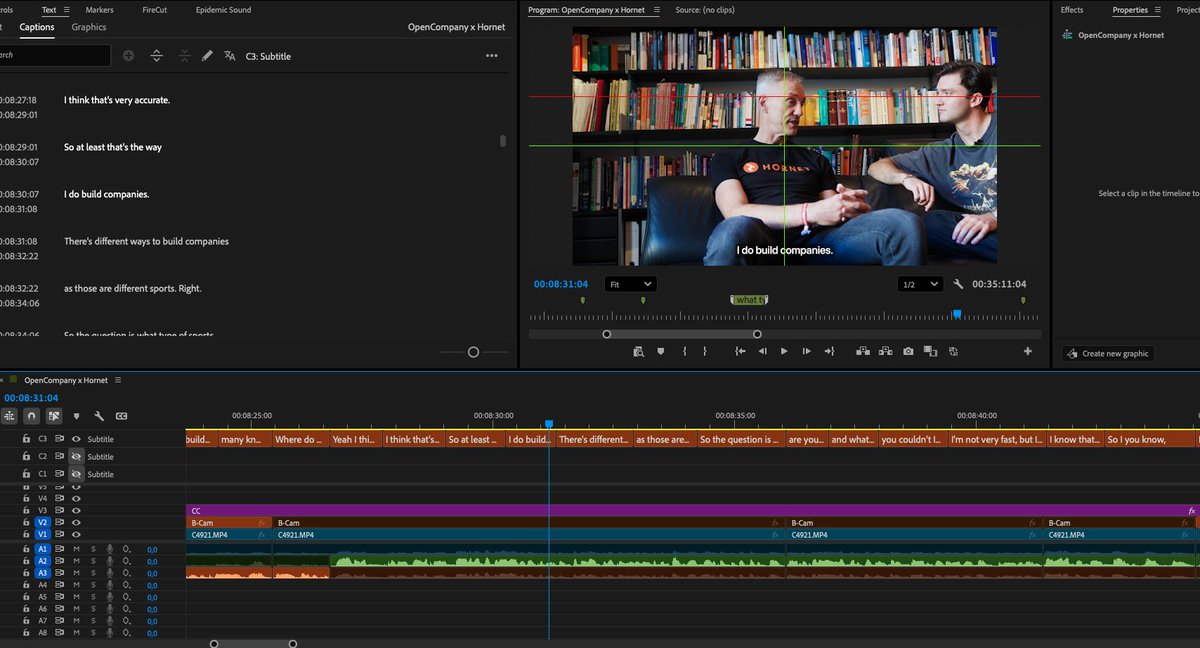
Task: Solo audio track A2
Action: pyautogui.click(x=93, y=561)
